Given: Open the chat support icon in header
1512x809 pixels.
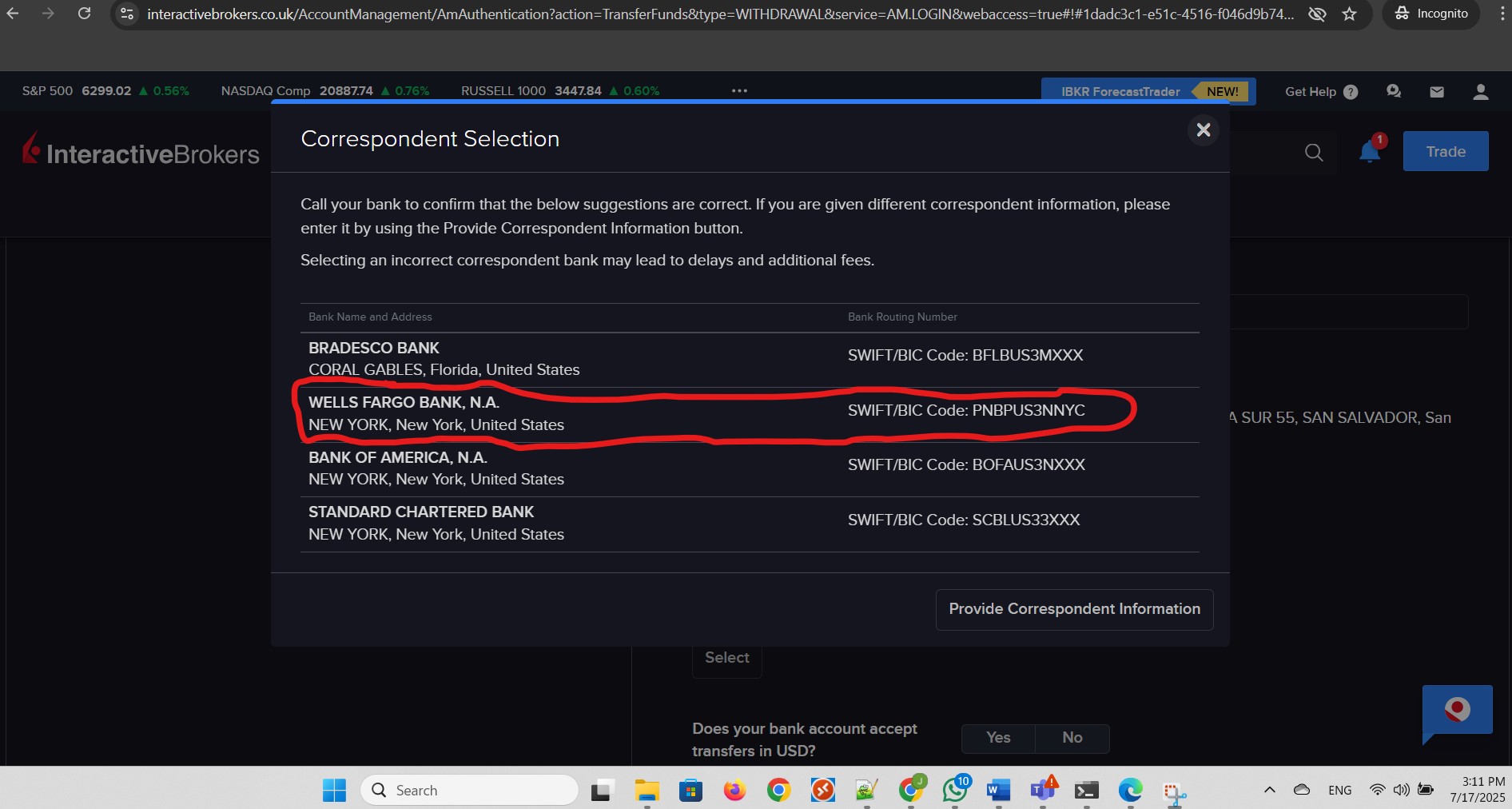Looking at the screenshot, I should coord(1394,92).
